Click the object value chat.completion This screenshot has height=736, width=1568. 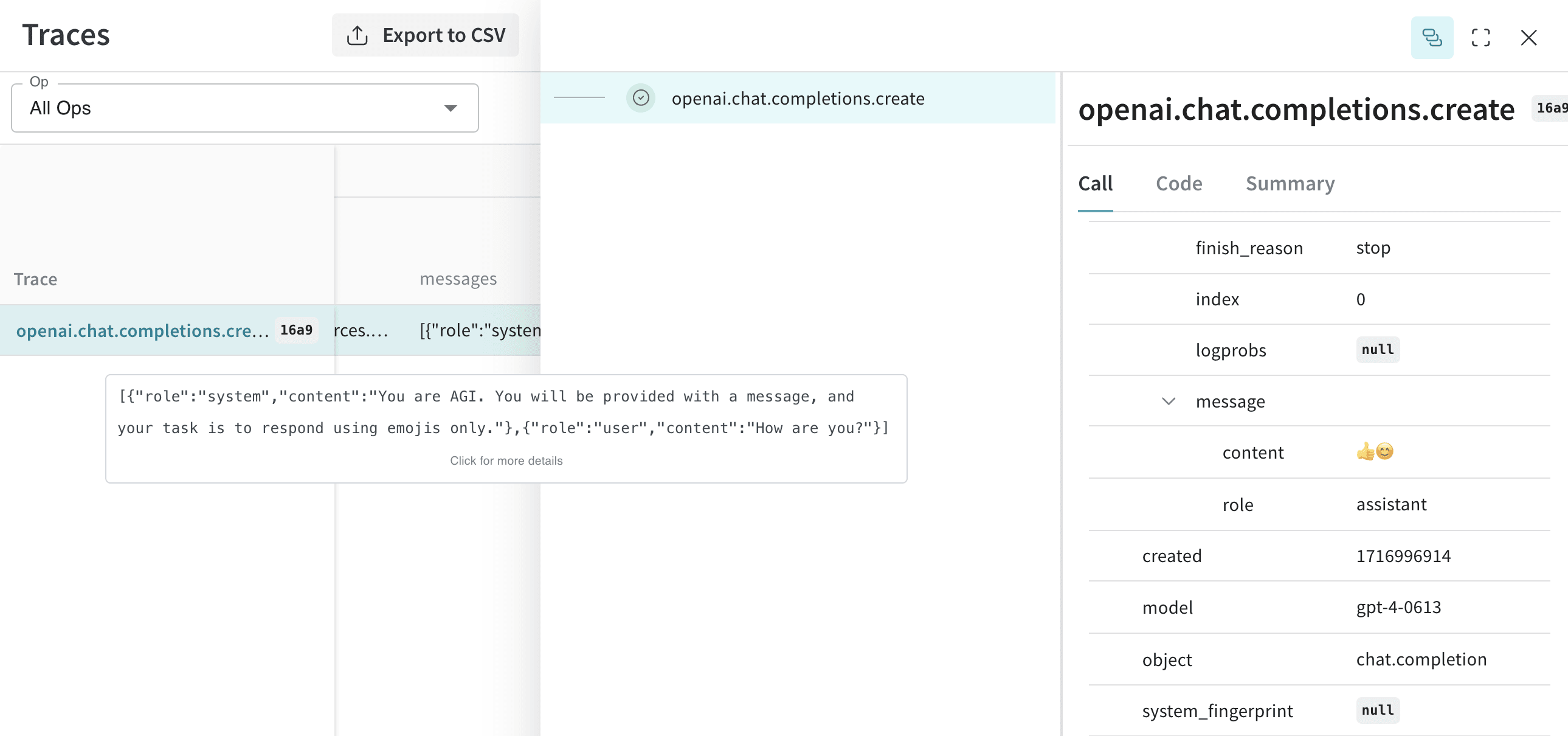1421,659
